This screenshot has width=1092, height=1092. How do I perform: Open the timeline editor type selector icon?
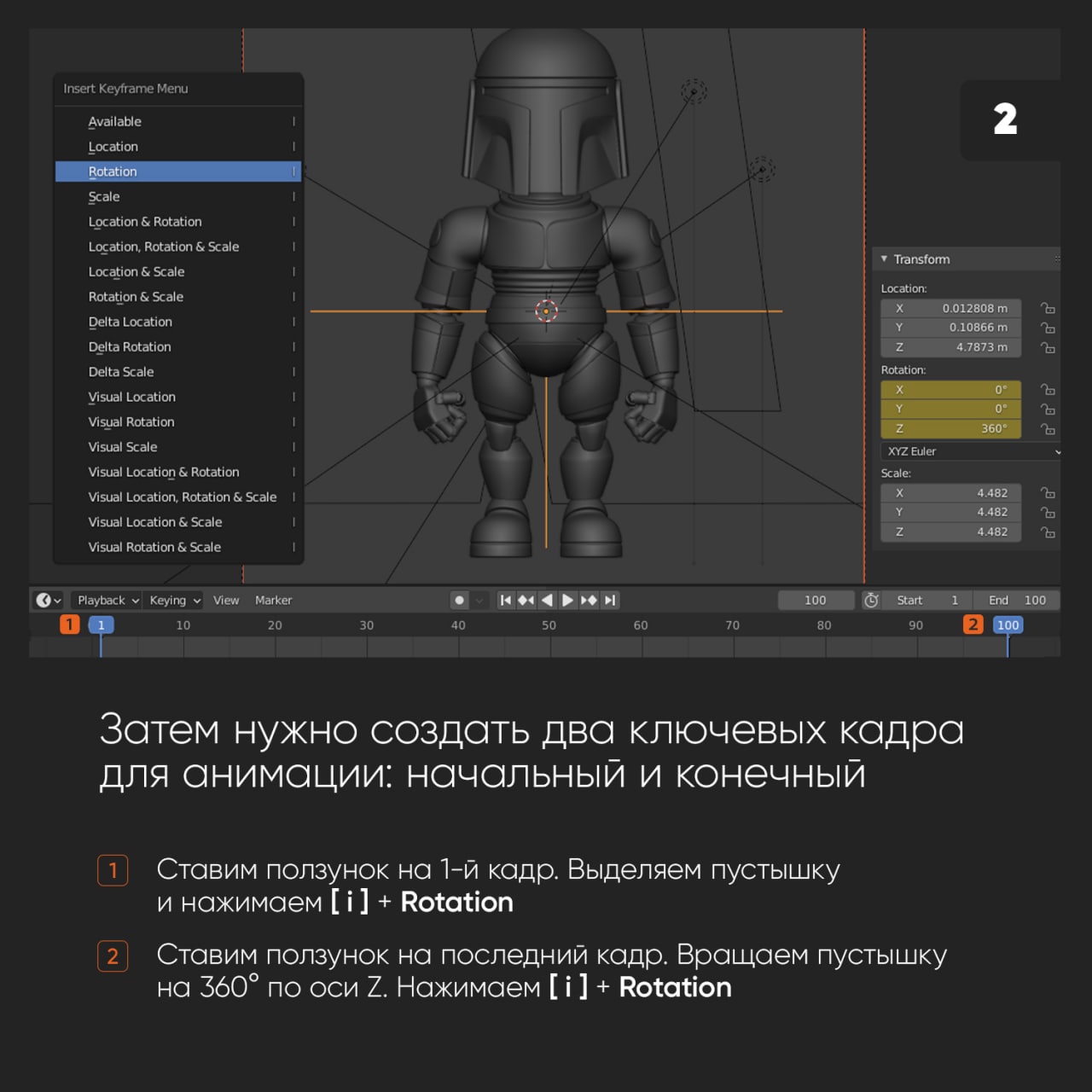(48, 601)
